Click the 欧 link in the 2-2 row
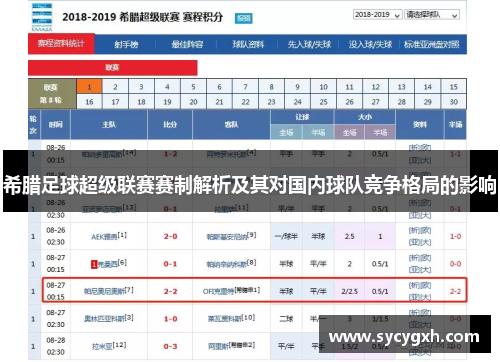The height and width of the screenshot is (362, 500). tap(426, 285)
